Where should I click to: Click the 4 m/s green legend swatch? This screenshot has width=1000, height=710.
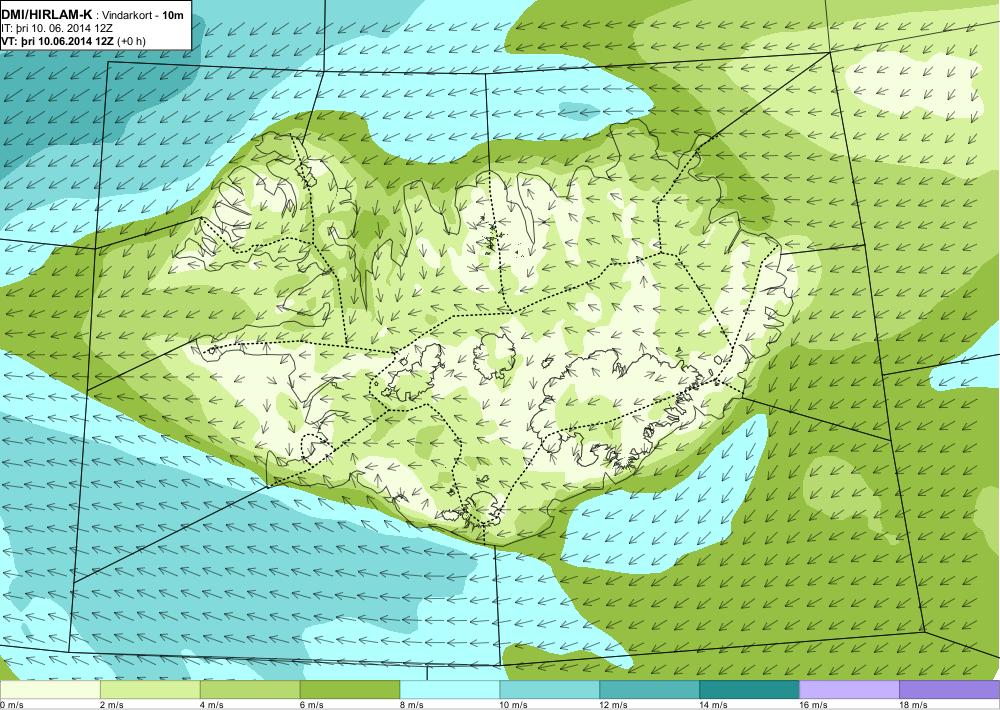(250, 690)
